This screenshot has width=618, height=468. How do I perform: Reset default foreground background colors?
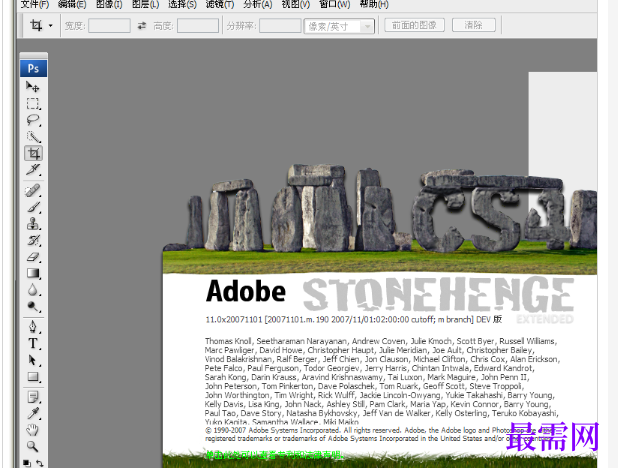(26, 463)
